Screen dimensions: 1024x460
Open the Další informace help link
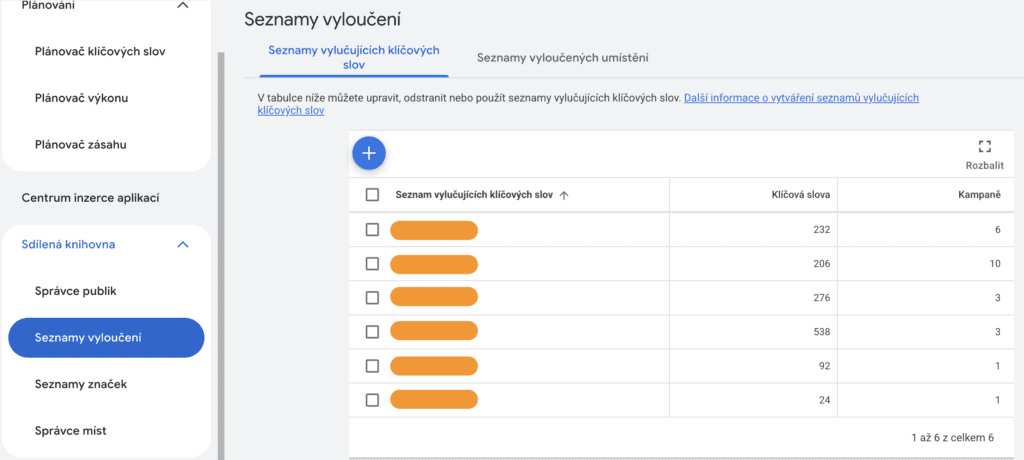[x=800, y=98]
